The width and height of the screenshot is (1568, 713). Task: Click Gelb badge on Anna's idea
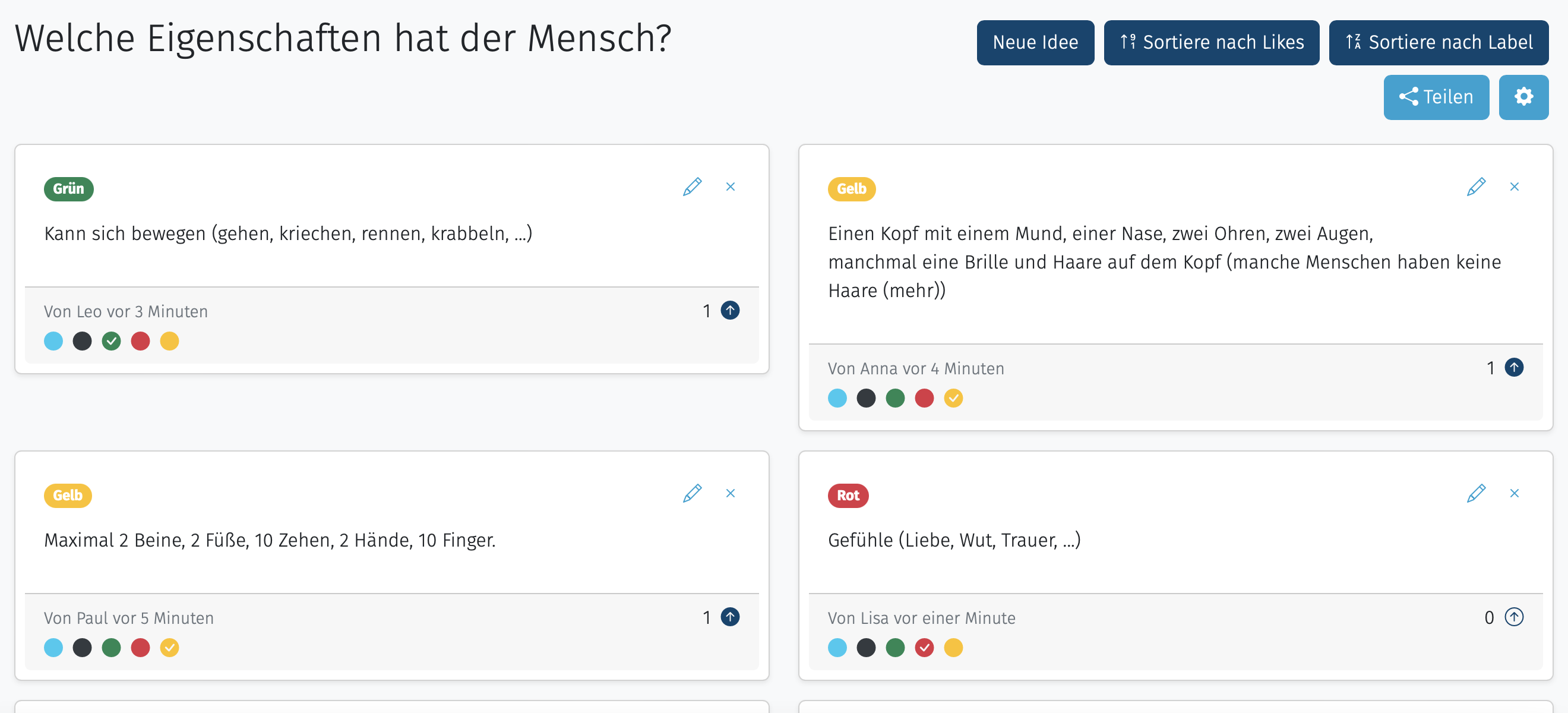(852, 189)
